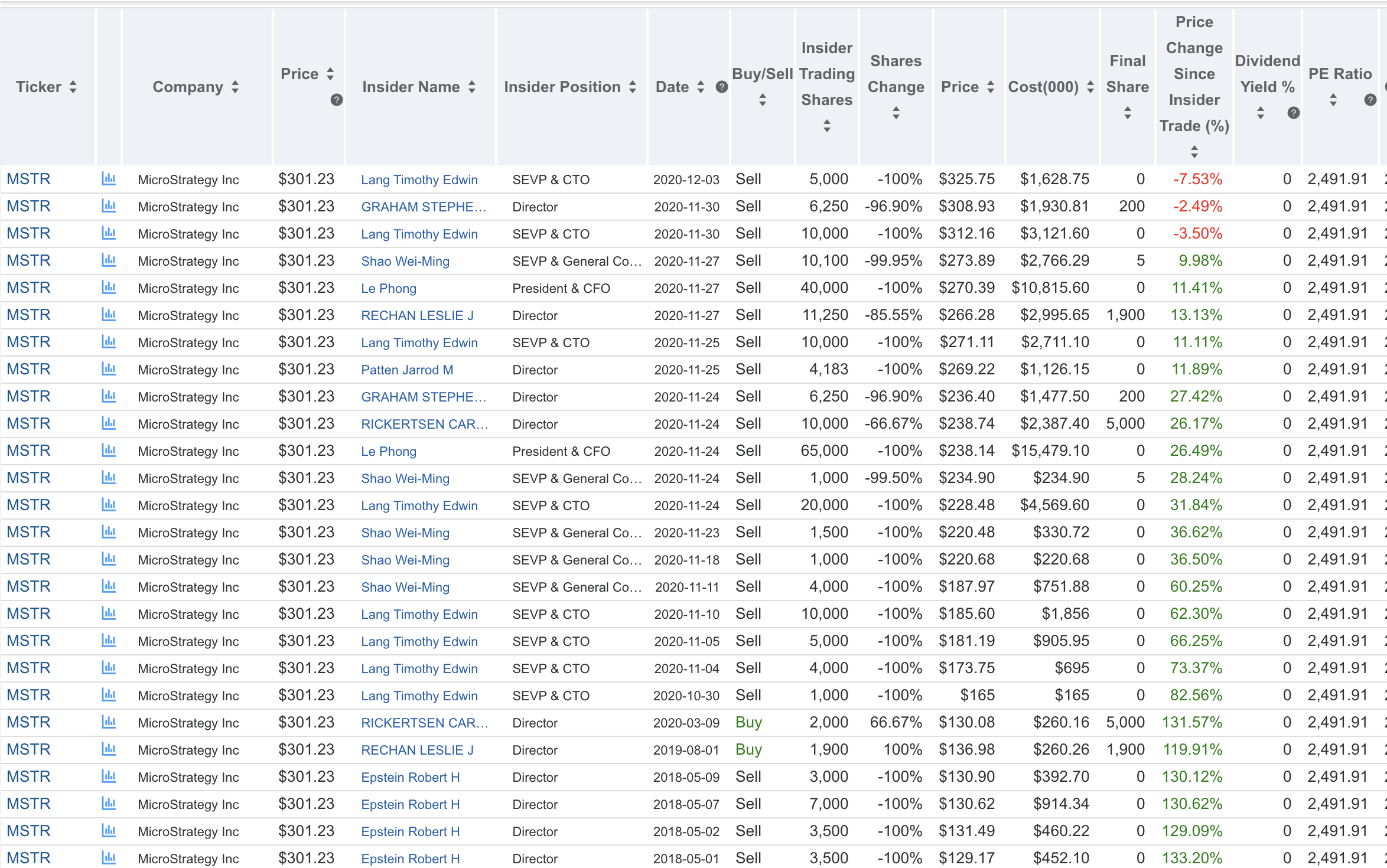Viewport: 1387px width, 868px height.
Task: Sort by Insider Position column
Action: click(x=633, y=87)
